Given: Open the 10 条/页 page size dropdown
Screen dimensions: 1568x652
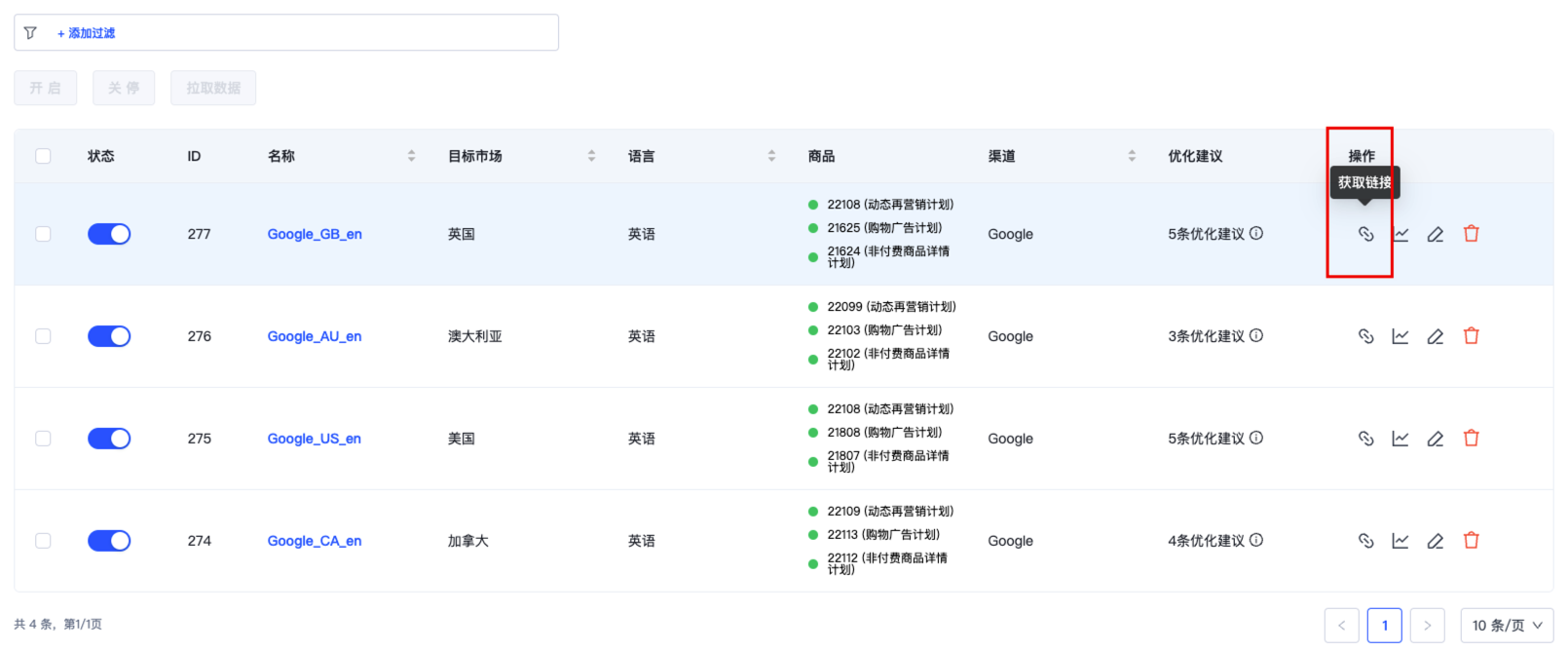Looking at the screenshot, I should [x=1506, y=626].
